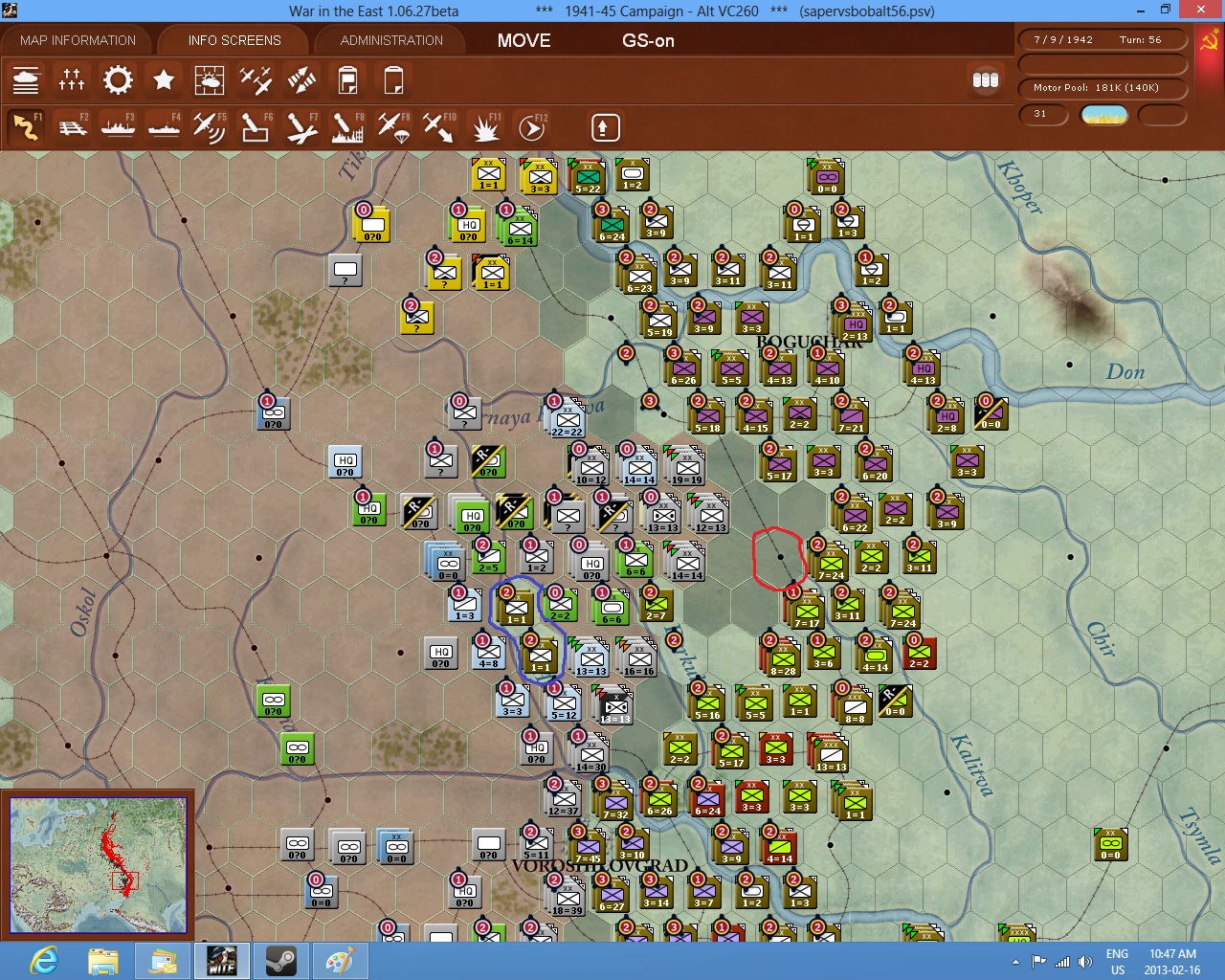This screenshot has height=980, width=1225.
Task: Select the F5 air recon mode
Action: (x=210, y=127)
